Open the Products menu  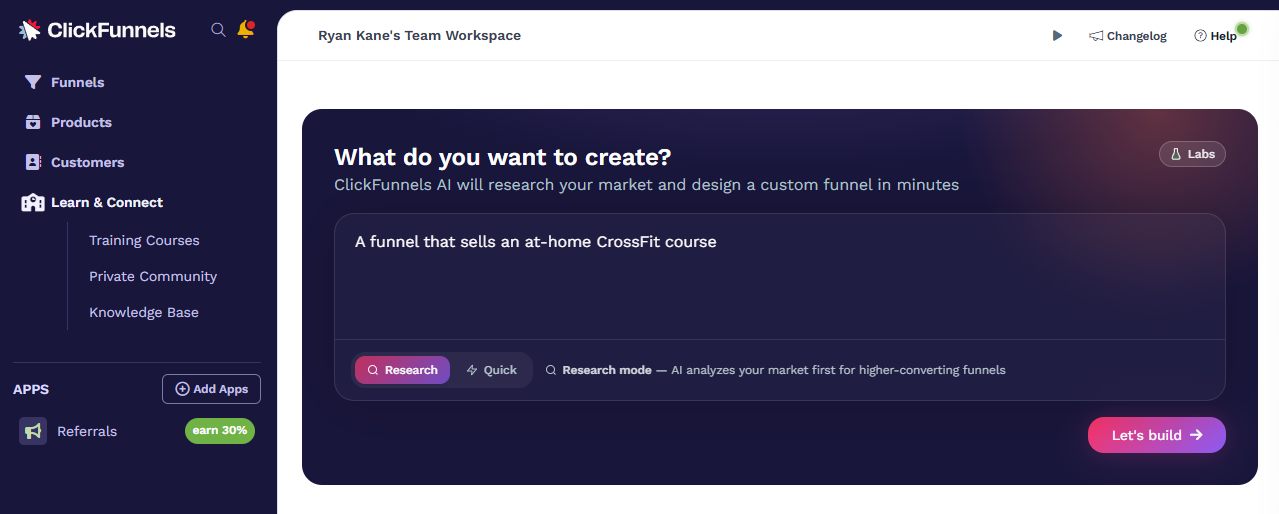[x=81, y=122]
